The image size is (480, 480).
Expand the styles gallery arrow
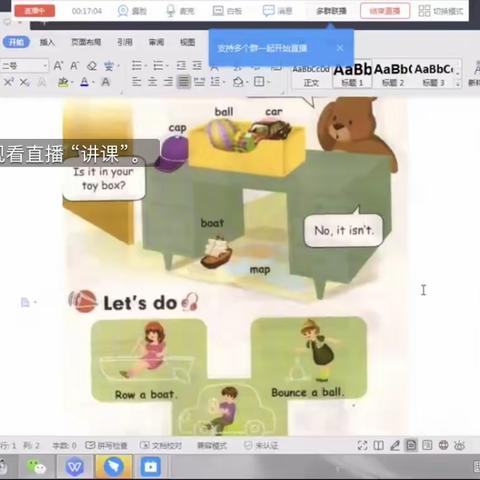coord(458,84)
